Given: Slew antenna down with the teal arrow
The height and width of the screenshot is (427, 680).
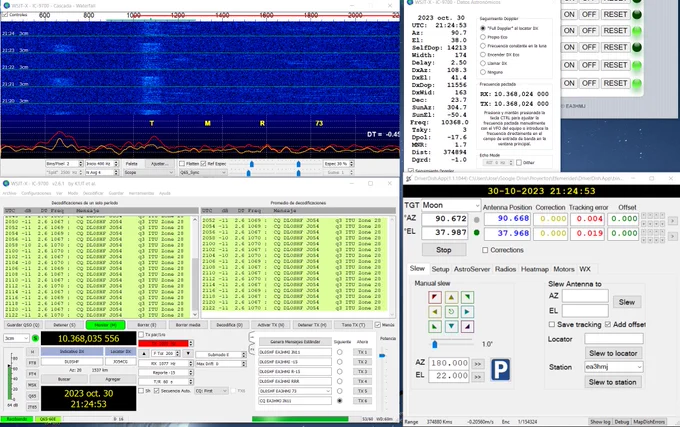Looking at the screenshot, I should 451,326.
